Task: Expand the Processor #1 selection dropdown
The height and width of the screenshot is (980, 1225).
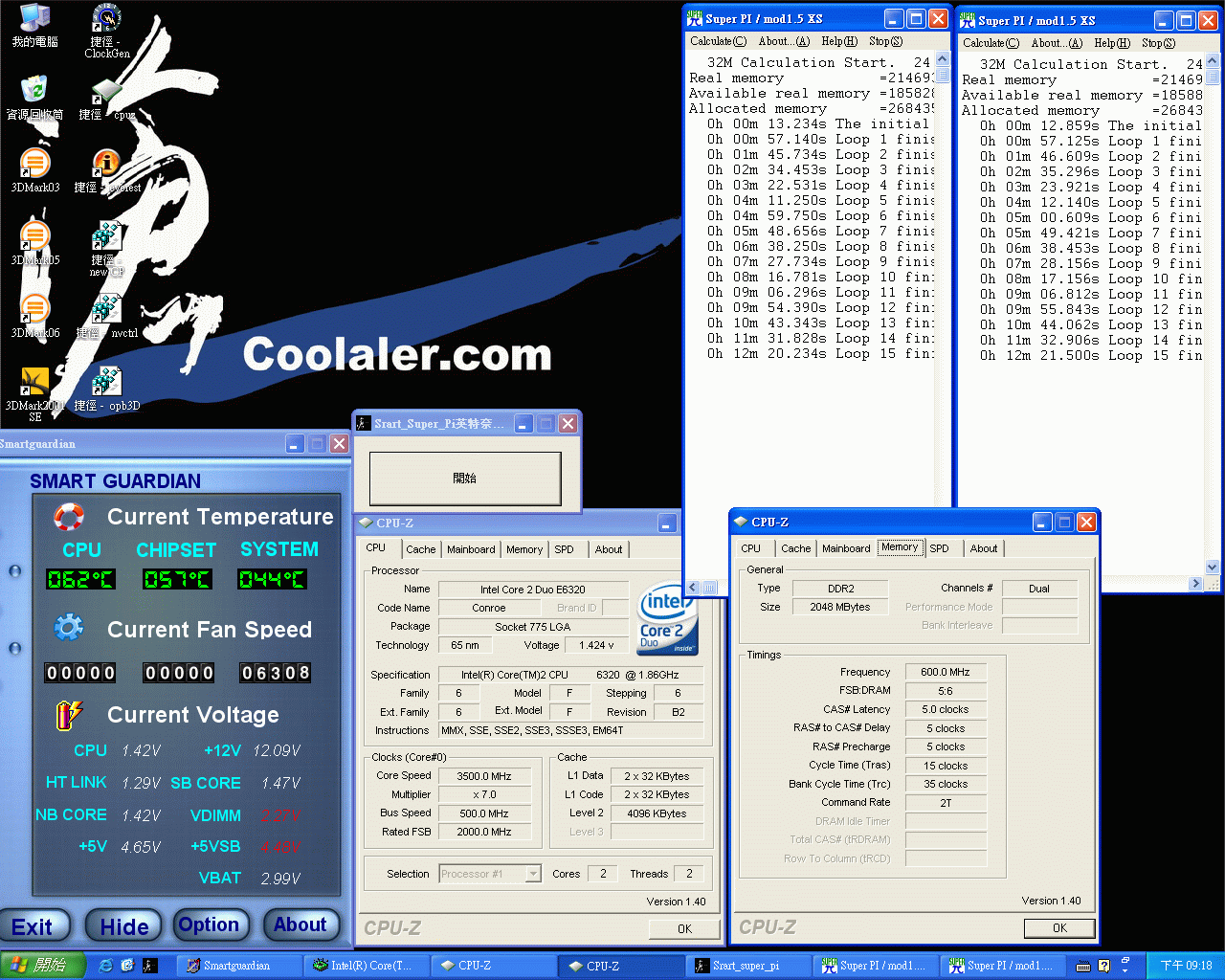Action: coord(534,874)
